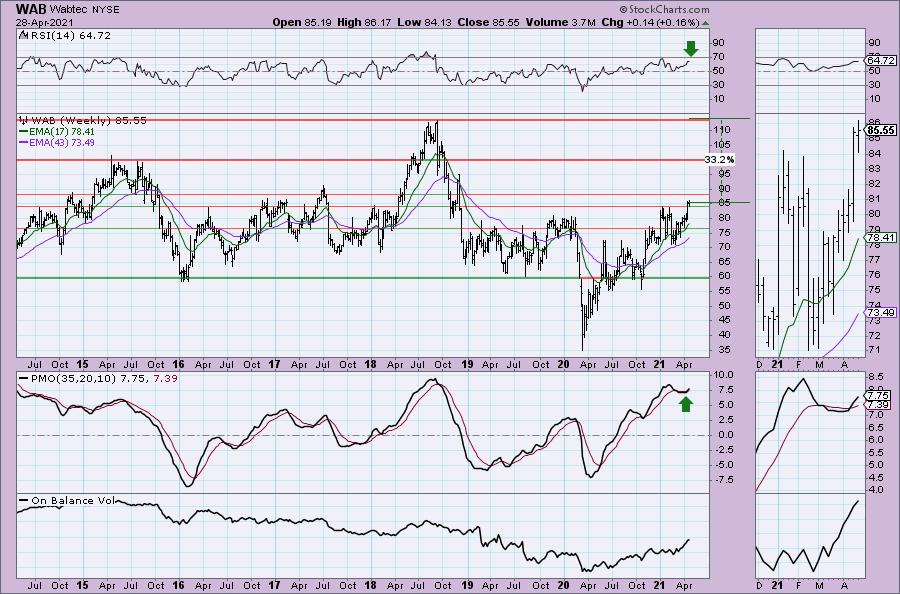
Task: Click the Close 85.55 header value
Action: [488, 22]
